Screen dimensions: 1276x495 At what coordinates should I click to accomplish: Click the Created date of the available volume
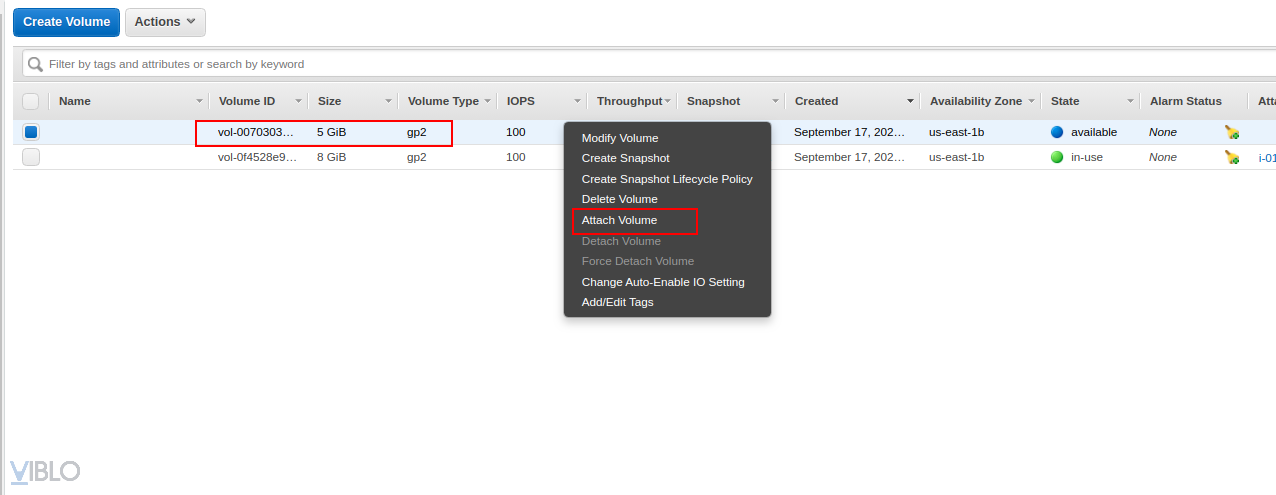(x=850, y=132)
